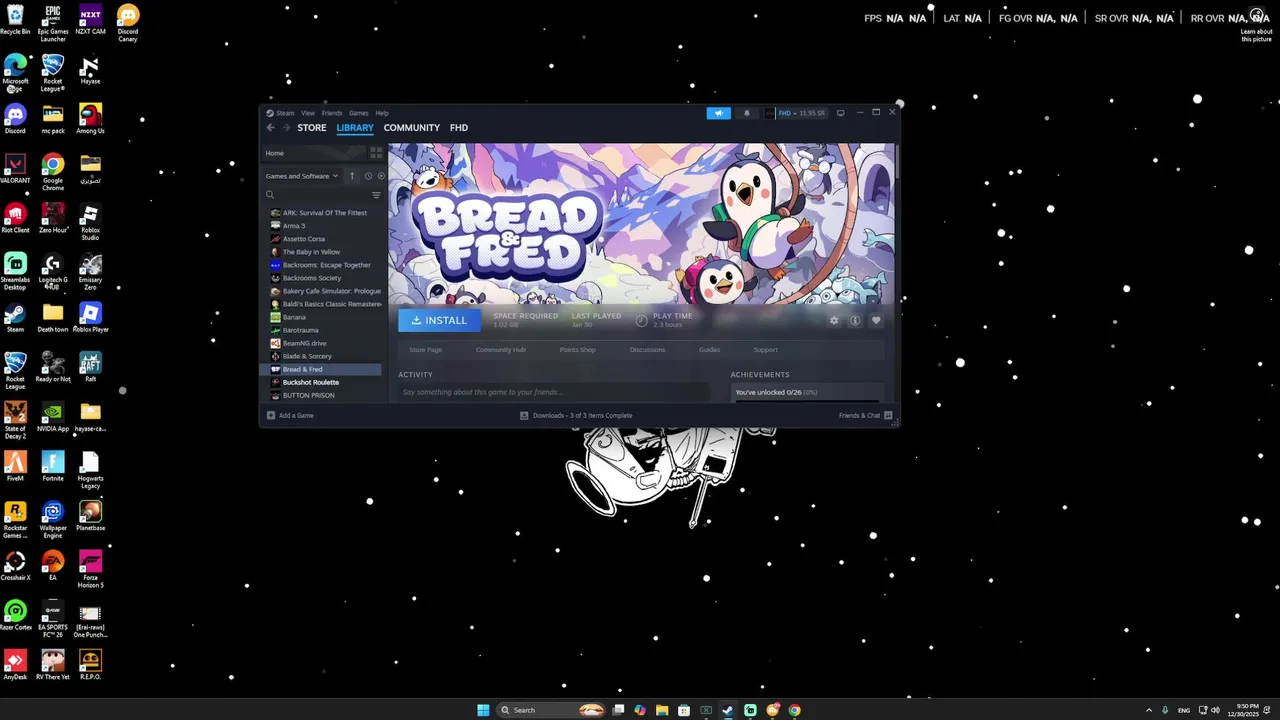
Task: Click the recent activity clock filter icon
Action: coord(368,176)
